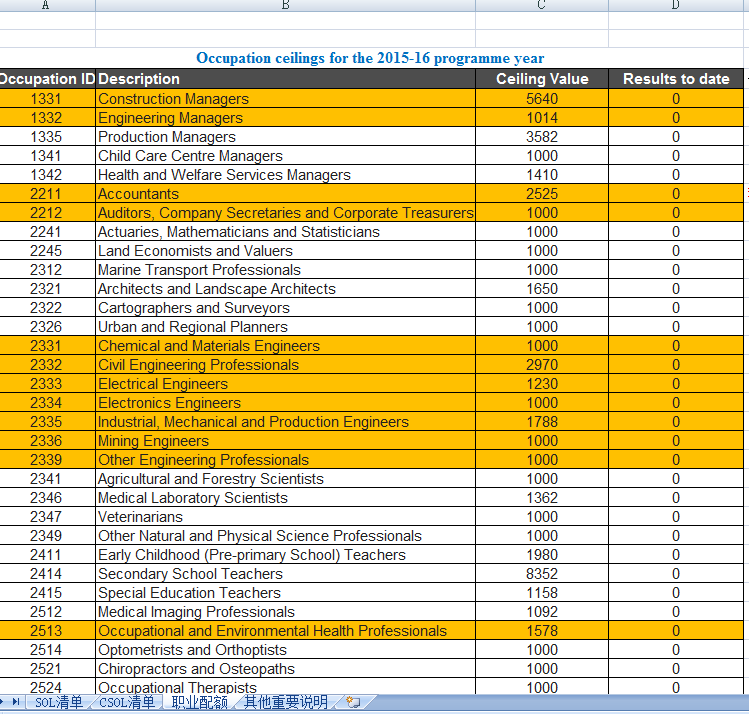Select column D header
The image size is (749, 714).
pyautogui.click(x=675, y=5)
